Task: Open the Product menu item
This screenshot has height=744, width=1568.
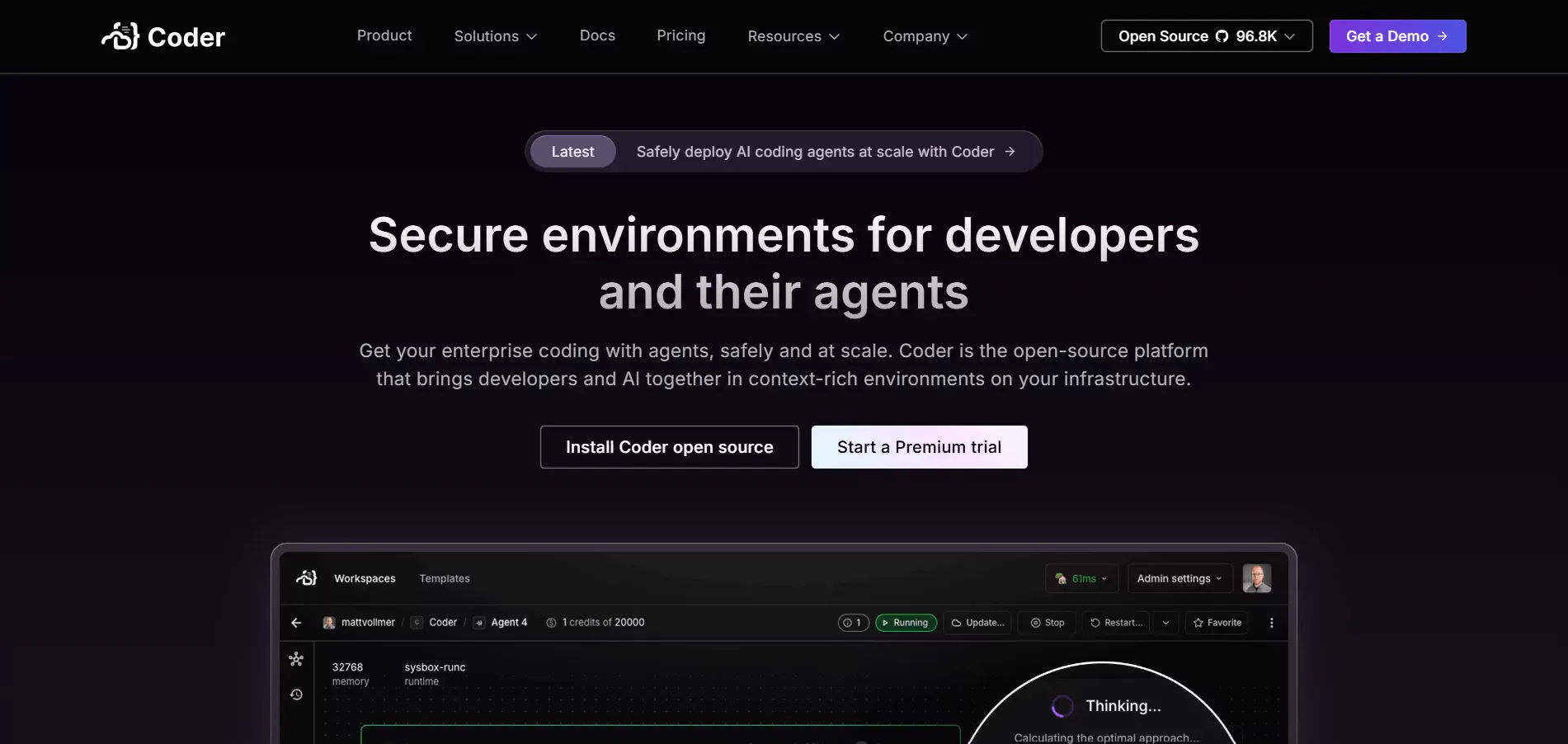Action: [x=384, y=35]
